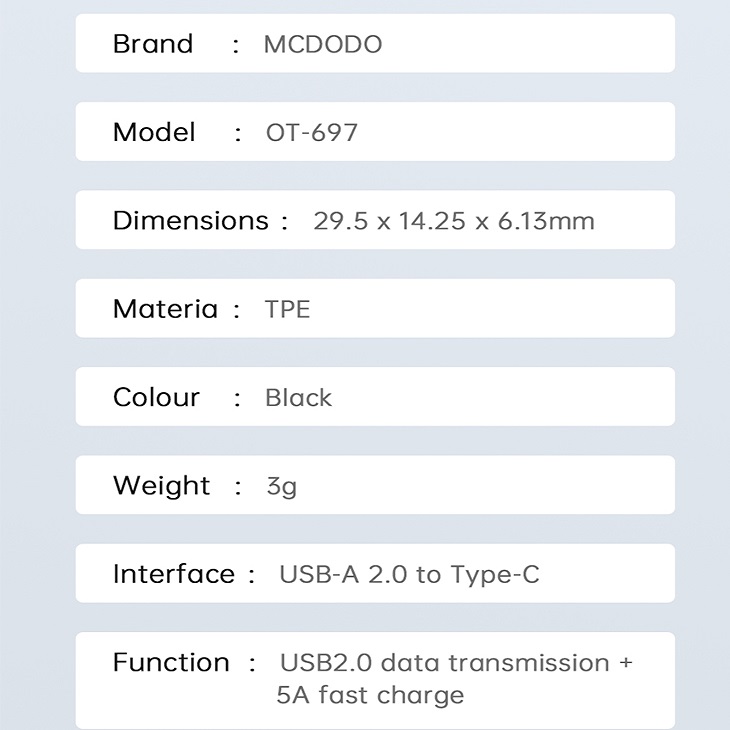
Task: Click the Dimensions label
Action: coord(190,221)
